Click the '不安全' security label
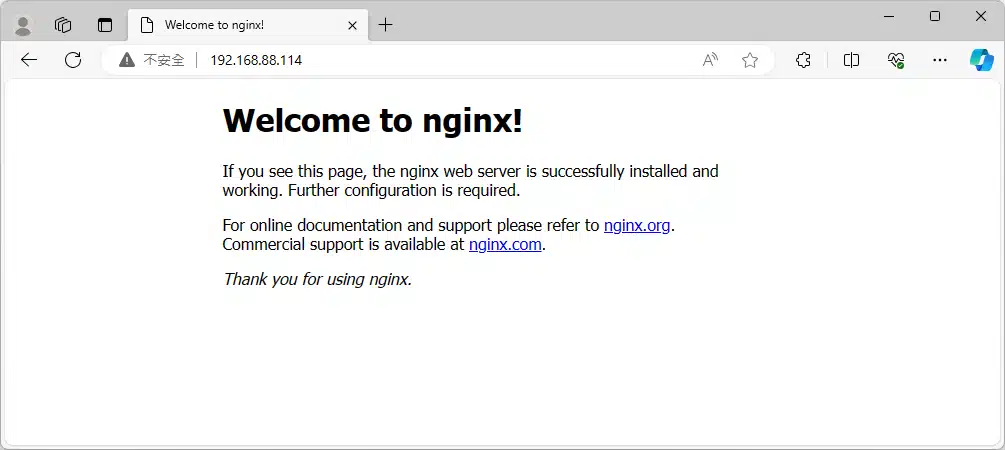The width and height of the screenshot is (1005, 450). (163, 60)
